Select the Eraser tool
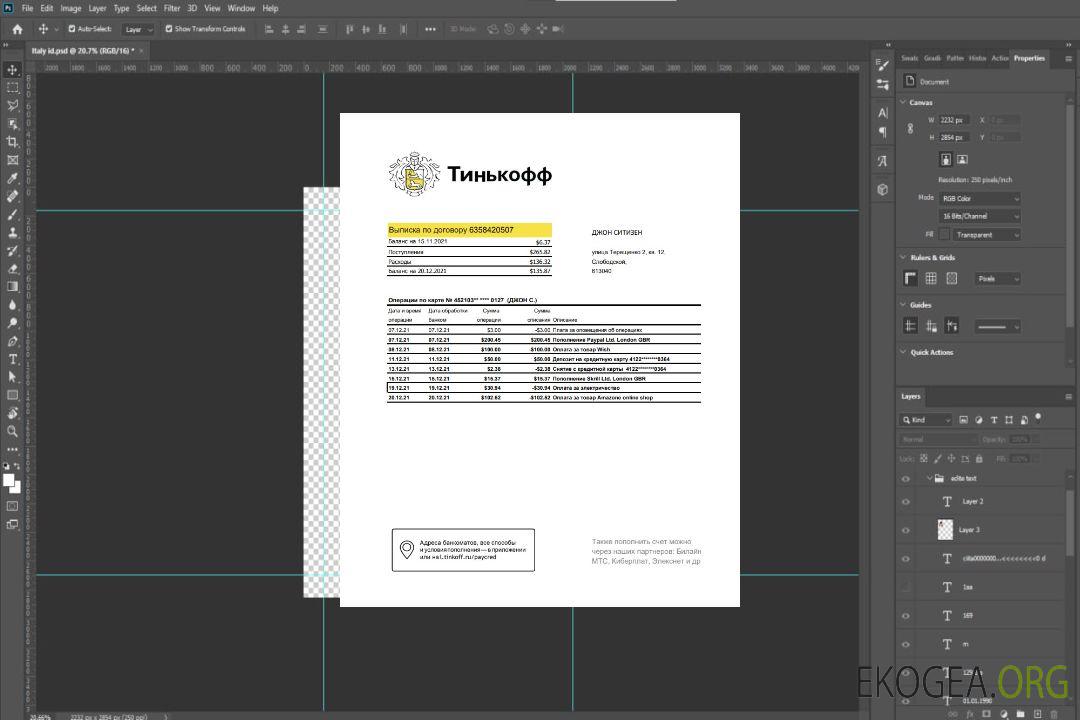 (12, 268)
